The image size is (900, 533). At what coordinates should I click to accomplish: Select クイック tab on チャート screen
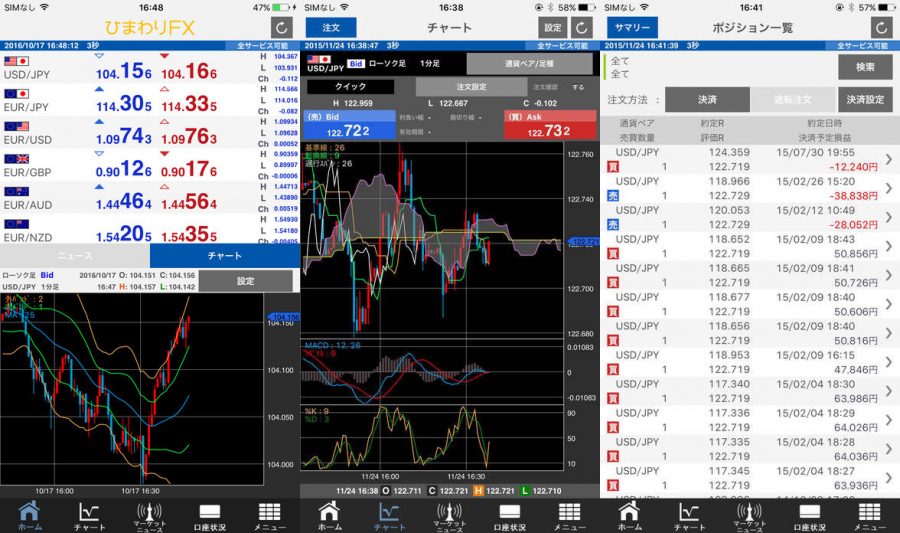[x=350, y=87]
